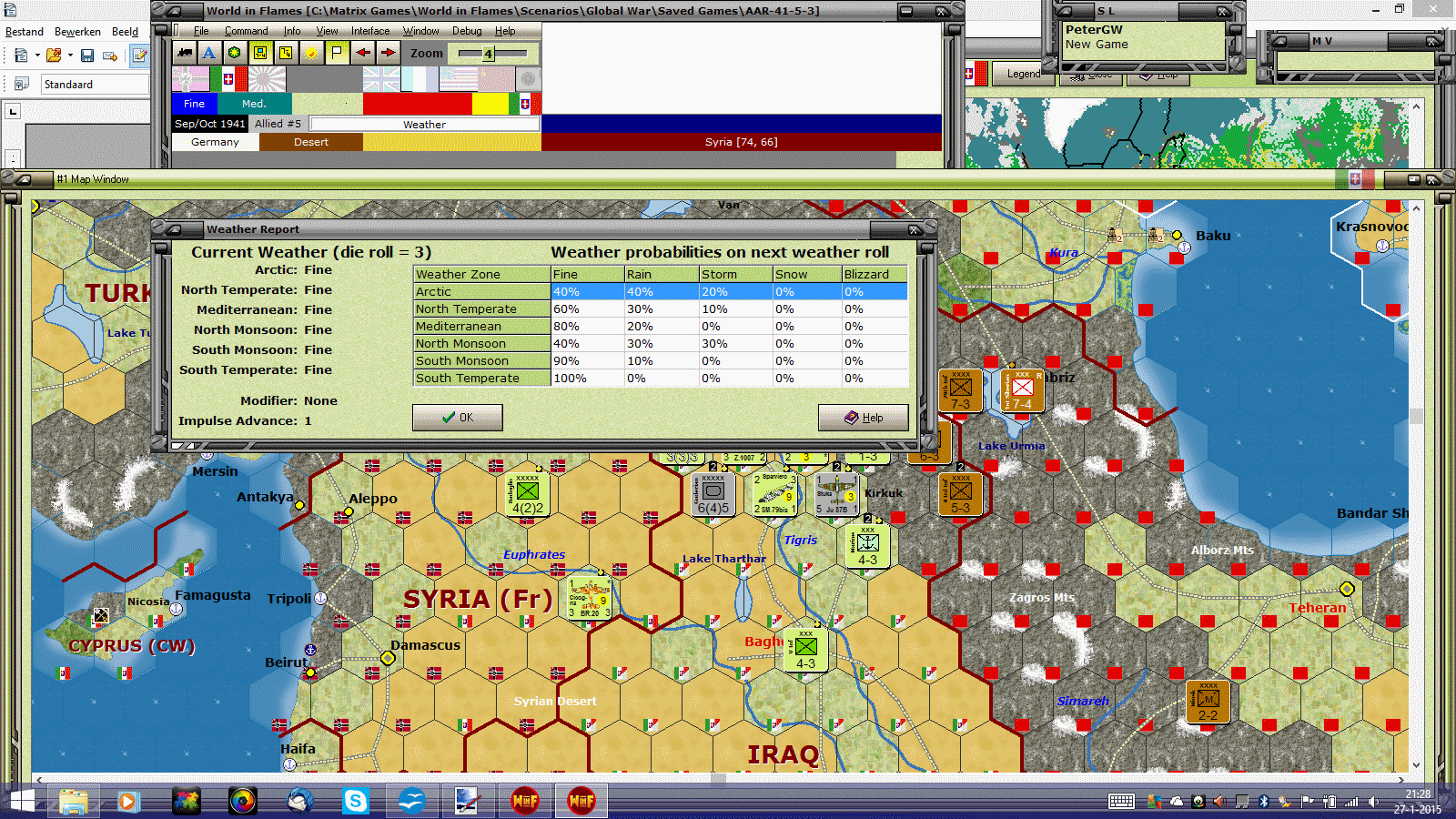Click the map window vertical scrollbar
Image resolution: width=1456 pixels, height=819 pixels.
tap(1416, 487)
